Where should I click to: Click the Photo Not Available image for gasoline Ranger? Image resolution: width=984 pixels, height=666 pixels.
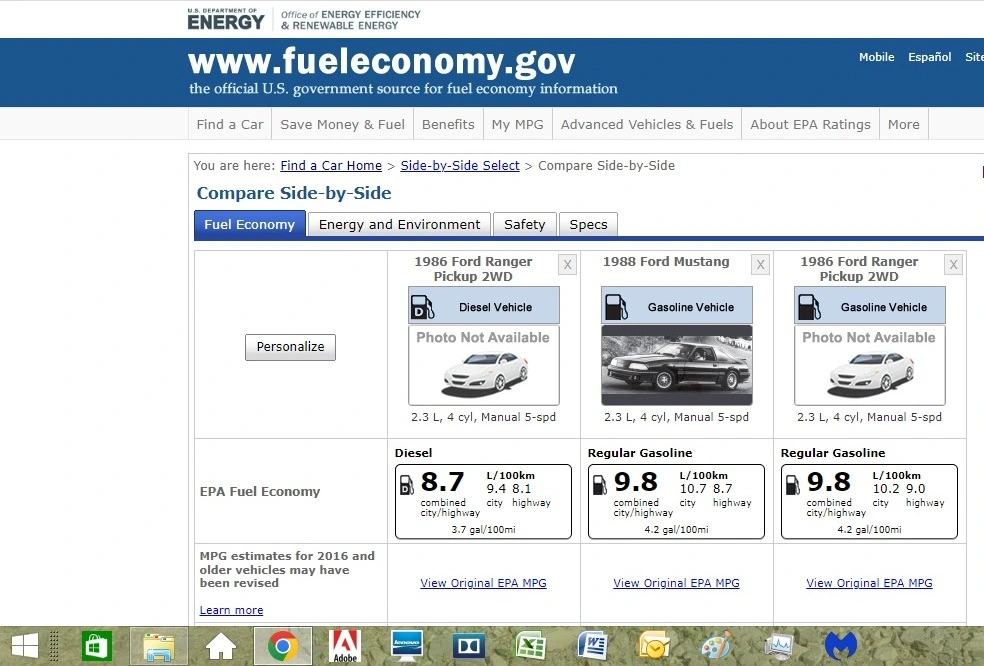pos(869,365)
